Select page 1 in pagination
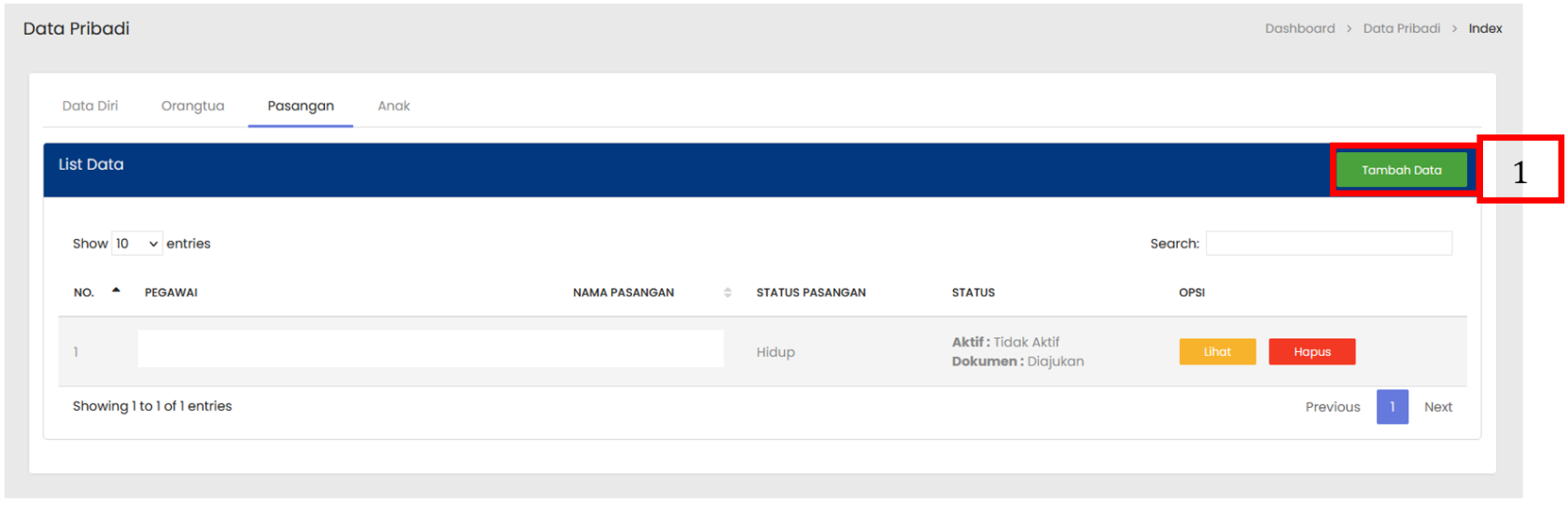The width and height of the screenshot is (1568, 507). tap(1392, 407)
